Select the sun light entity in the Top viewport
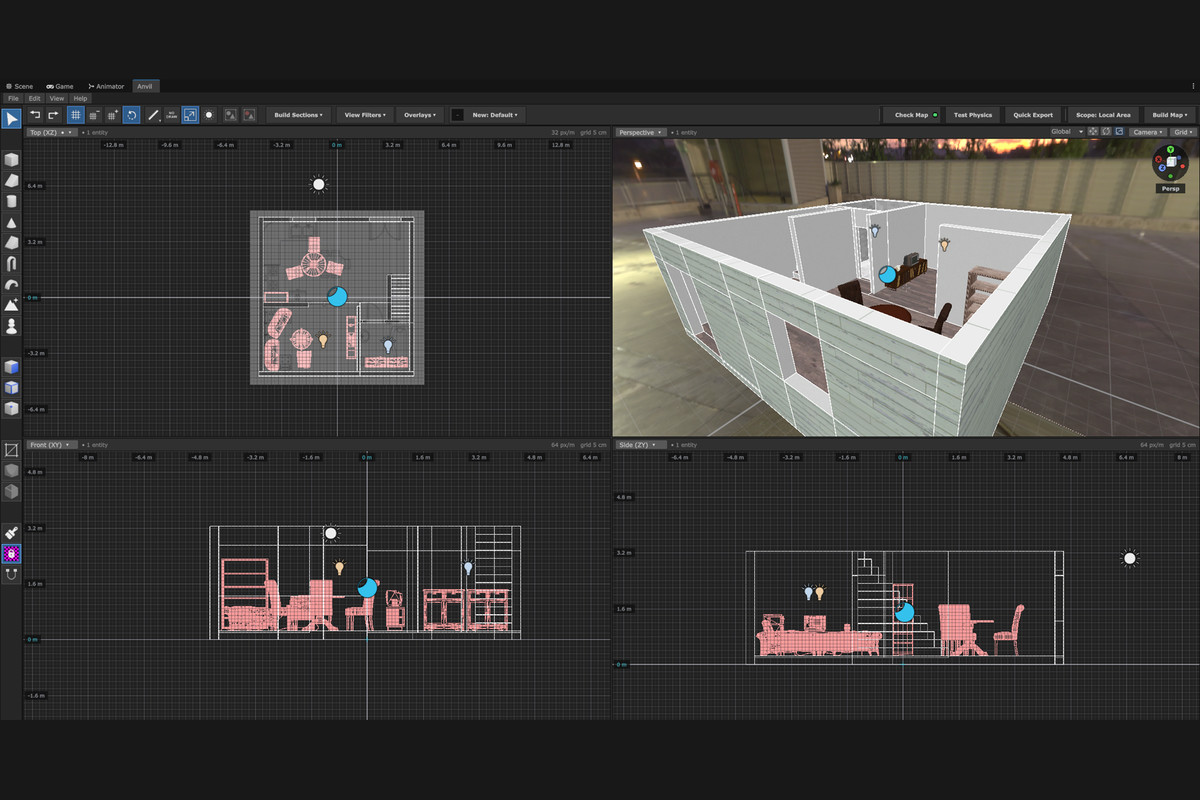1200x800 pixels. pyautogui.click(x=318, y=184)
